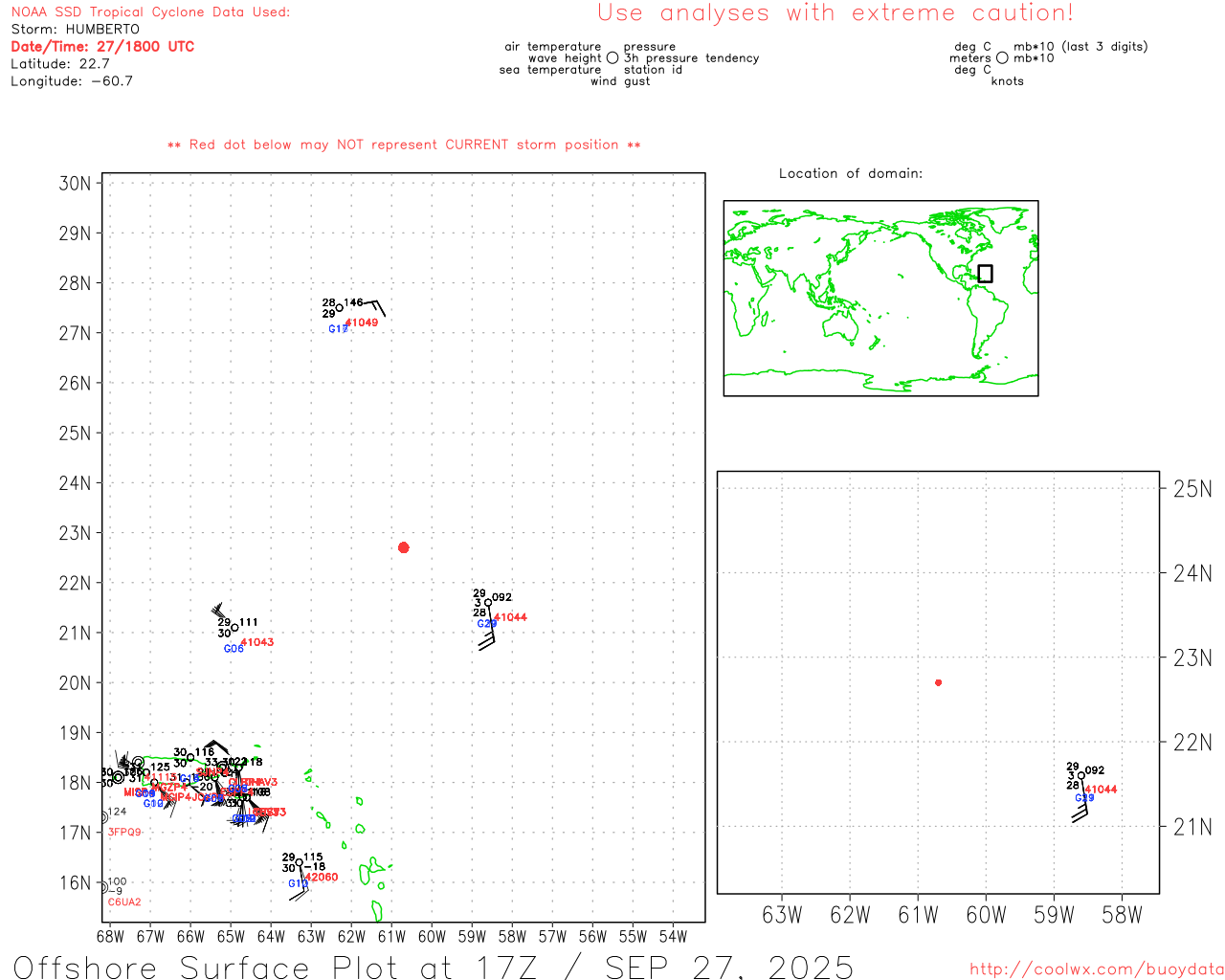The image size is (1225, 980).
Task: Click the 'knots' units legend label
Action: pyautogui.click(x=1007, y=80)
